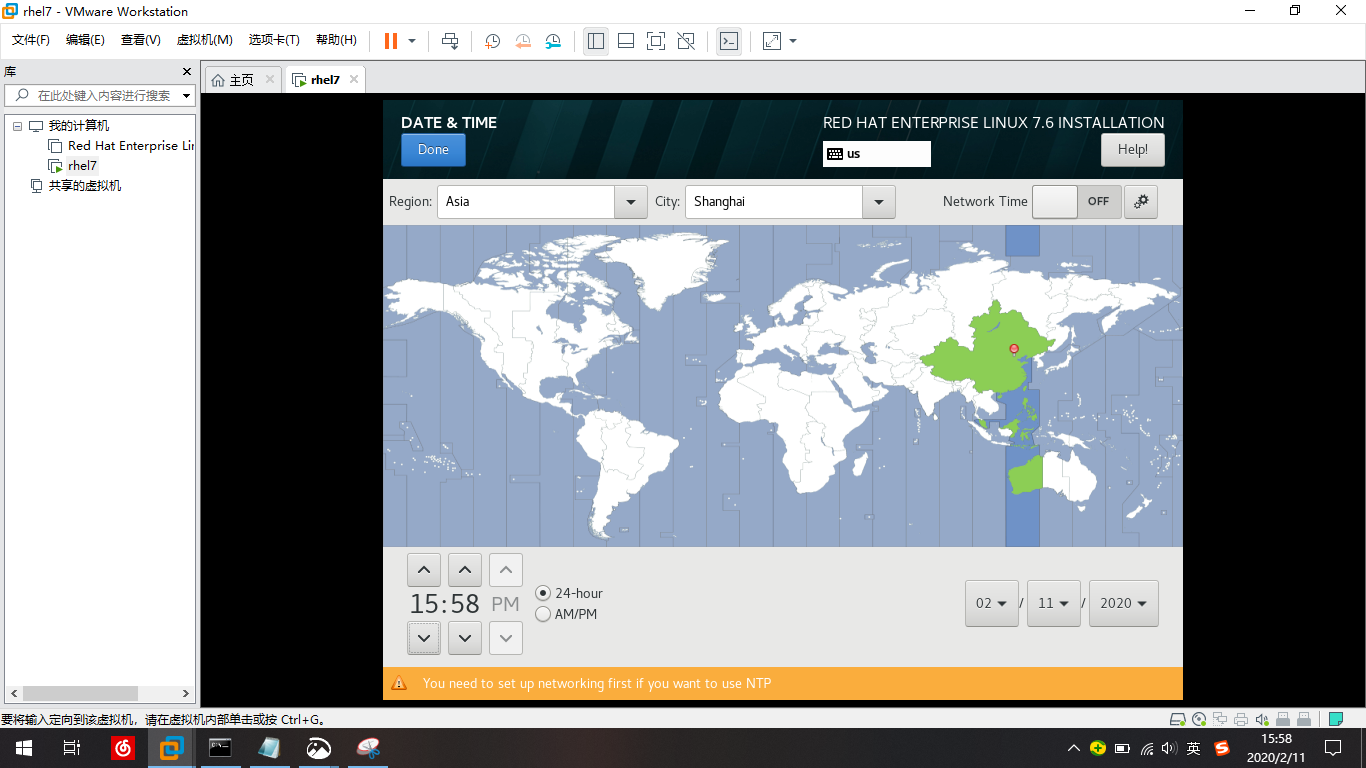Click the sound card status icon

[1261, 719]
